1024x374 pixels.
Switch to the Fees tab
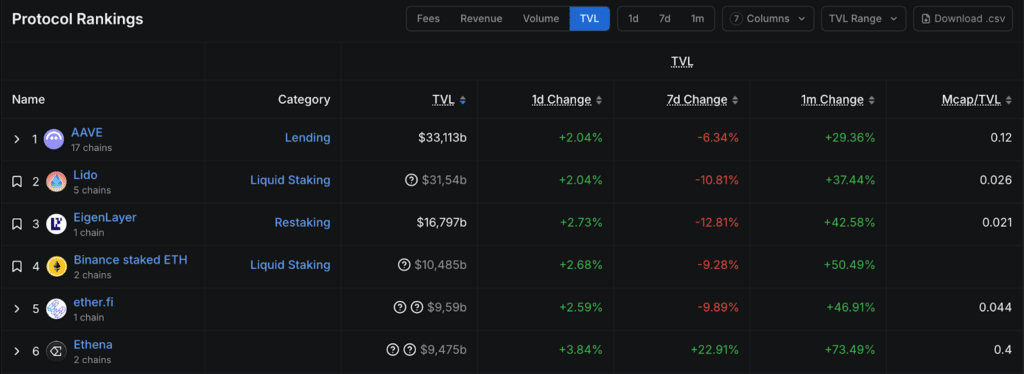pyautogui.click(x=428, y=19)
